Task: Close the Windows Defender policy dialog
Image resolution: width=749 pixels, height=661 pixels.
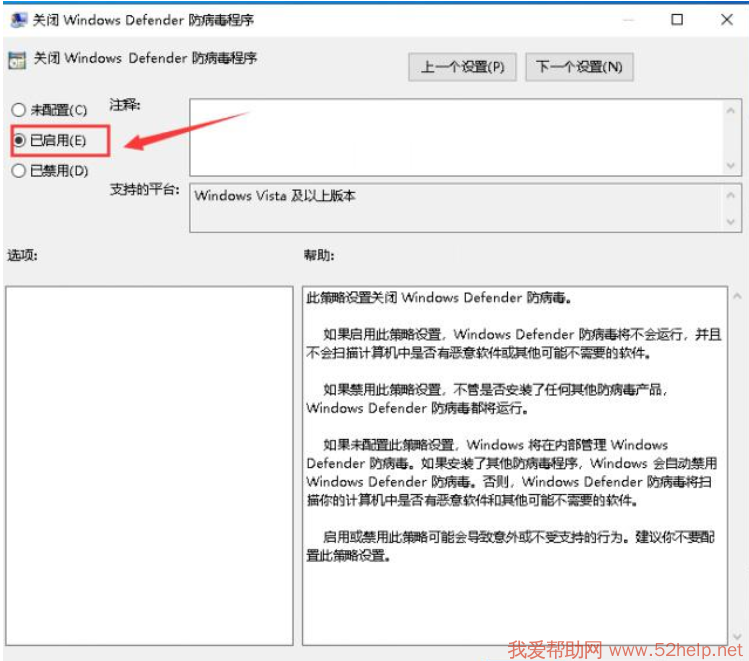Action: click(x=726, y=19)
